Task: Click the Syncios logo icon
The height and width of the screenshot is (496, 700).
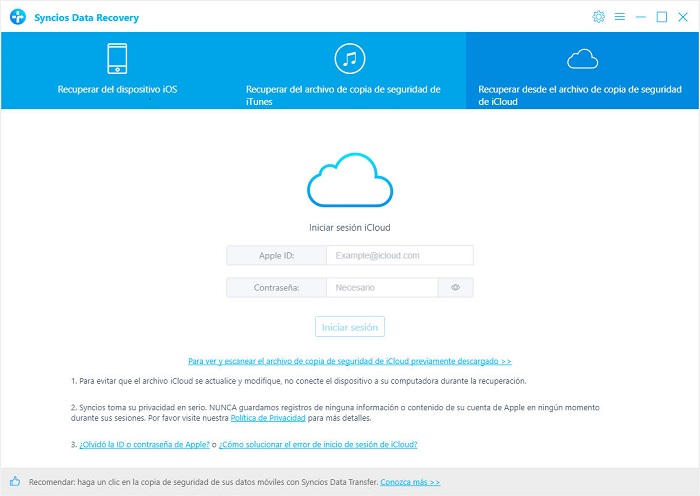Action: click(x=18, y=17)
